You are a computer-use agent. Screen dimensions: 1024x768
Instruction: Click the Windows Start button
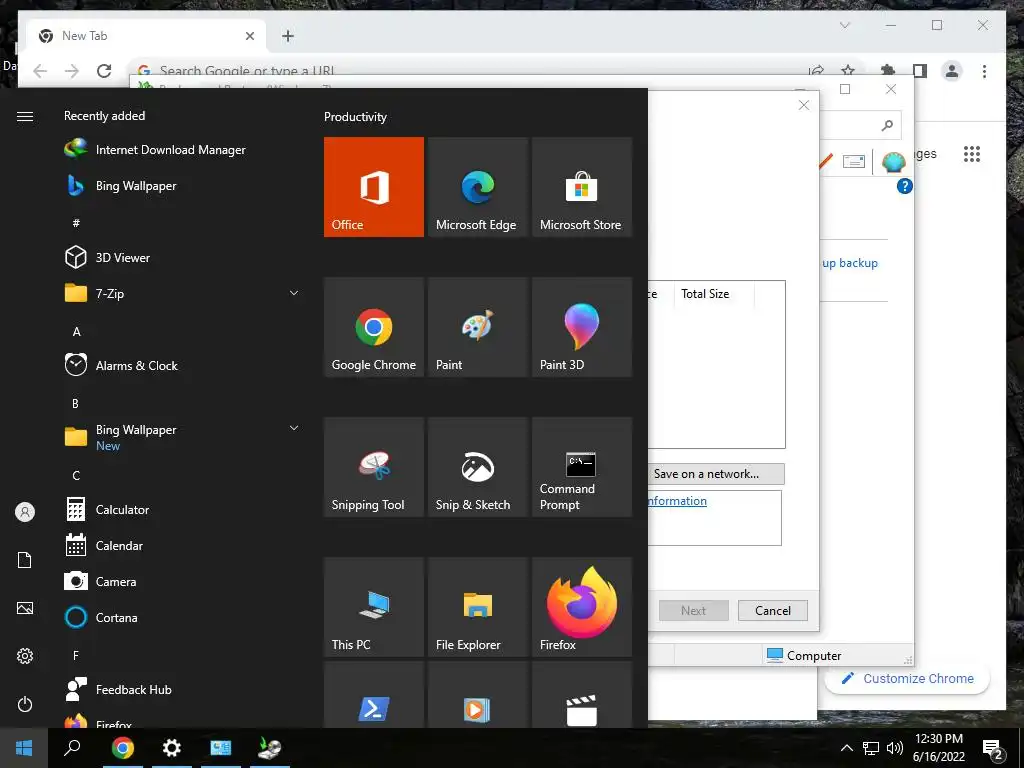tap(24, 748)
